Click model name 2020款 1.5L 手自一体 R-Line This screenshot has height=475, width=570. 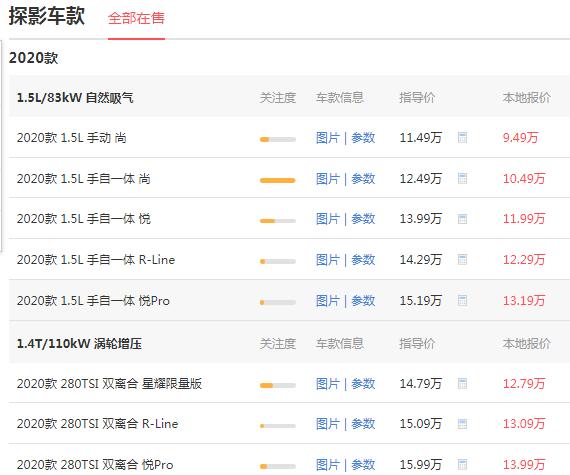coord(96,260)
